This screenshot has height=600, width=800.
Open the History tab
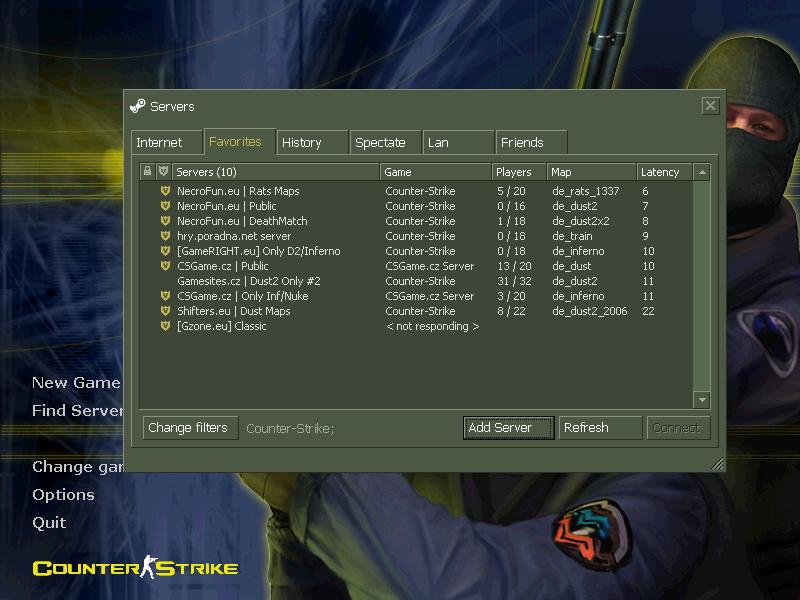coord(311,142)
